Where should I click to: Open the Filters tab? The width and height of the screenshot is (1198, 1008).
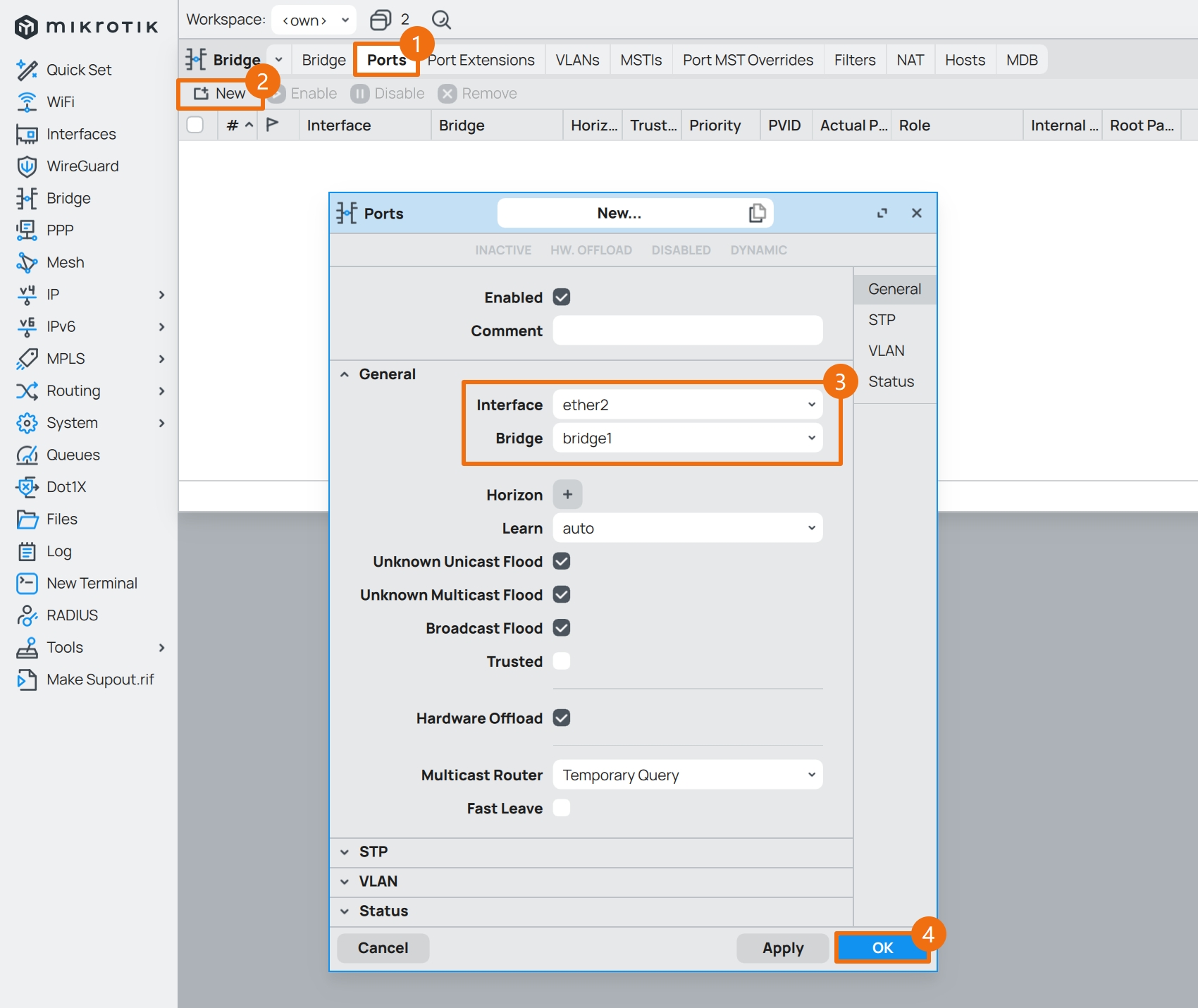coord(855,60)
